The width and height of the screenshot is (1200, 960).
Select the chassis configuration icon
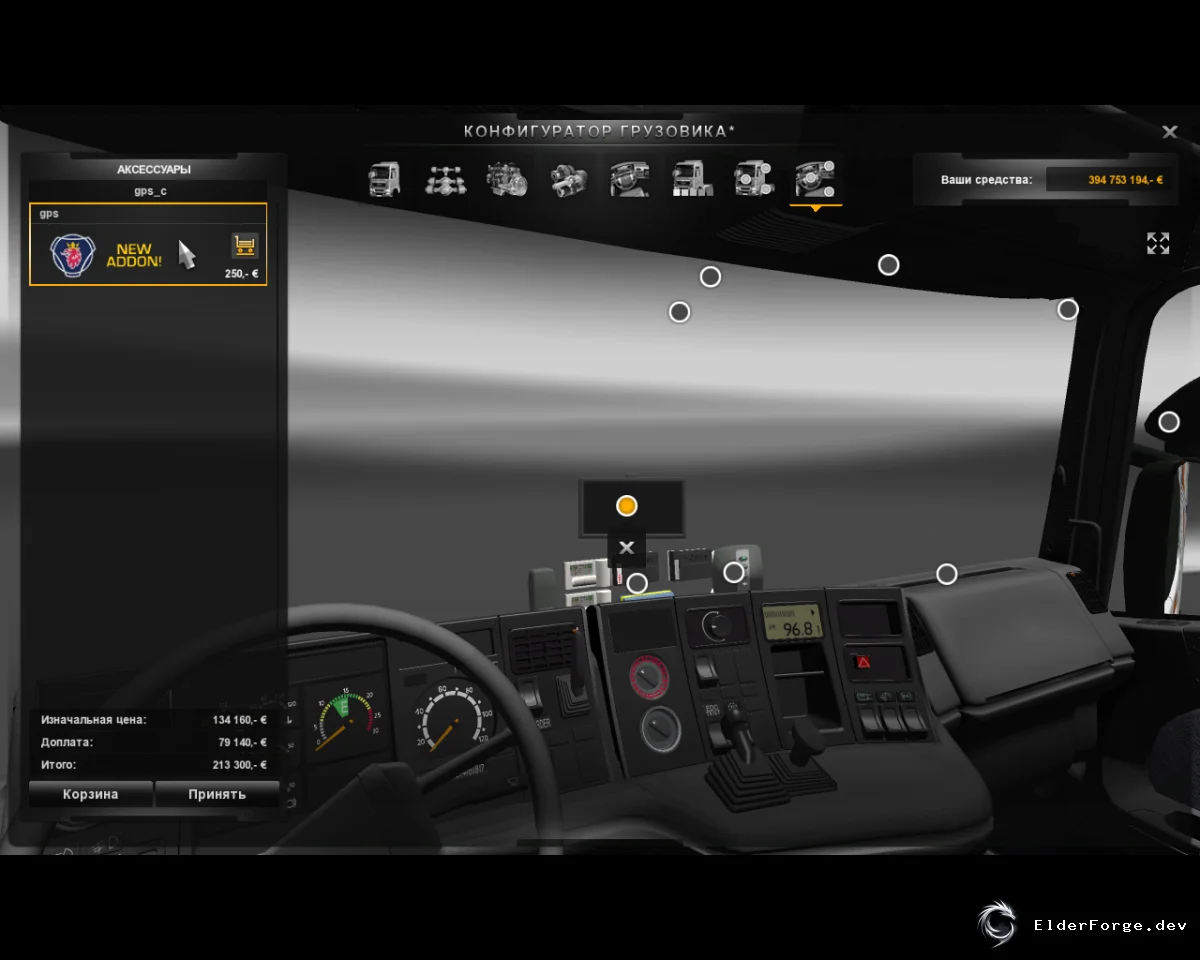(445, 179)
